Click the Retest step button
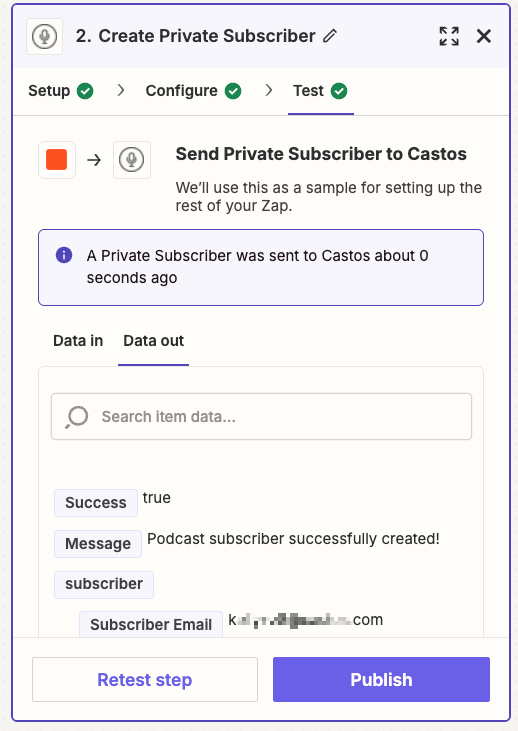 pyautogui.click(x=145, y=679)
